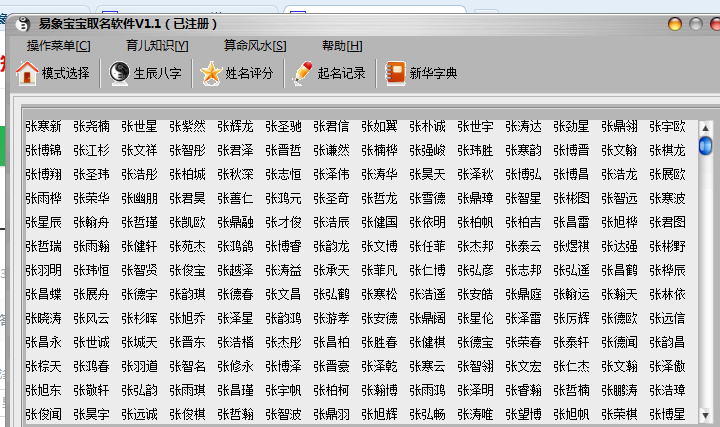
Task: Select the name 张才俊
Action: tap(283, 222)
